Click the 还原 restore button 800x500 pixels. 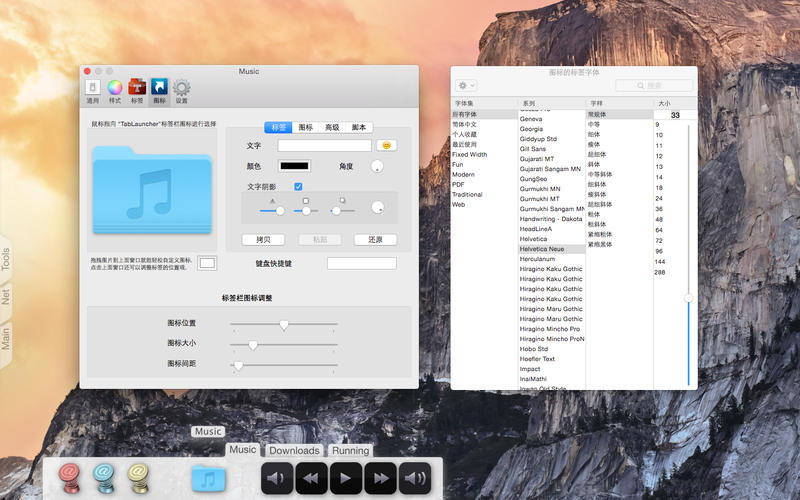pyautogui.click(x=376, y=239)
